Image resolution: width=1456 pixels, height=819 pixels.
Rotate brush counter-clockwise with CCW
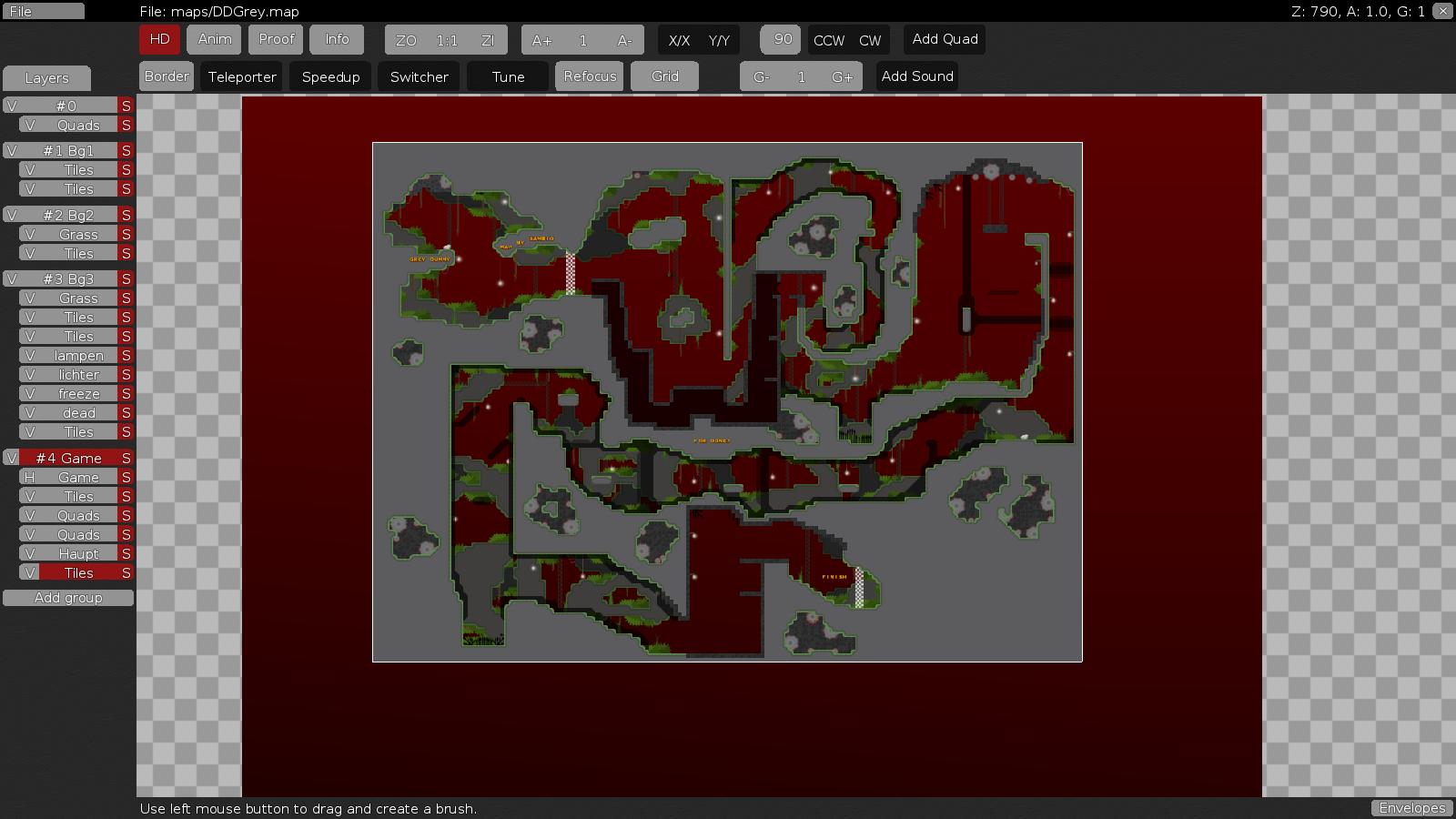[828, 40]
